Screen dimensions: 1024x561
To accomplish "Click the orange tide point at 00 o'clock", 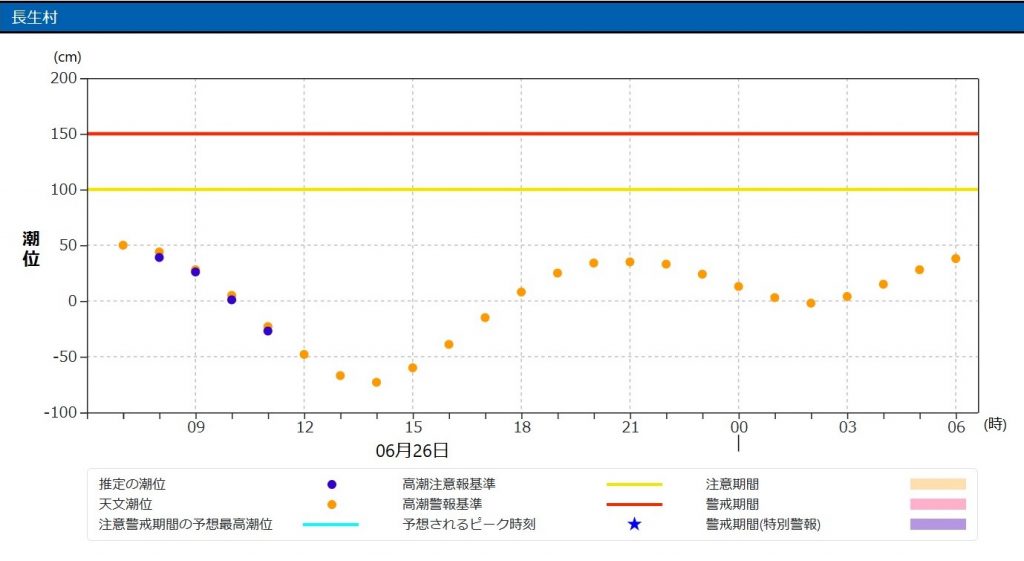I will [739, 287].
